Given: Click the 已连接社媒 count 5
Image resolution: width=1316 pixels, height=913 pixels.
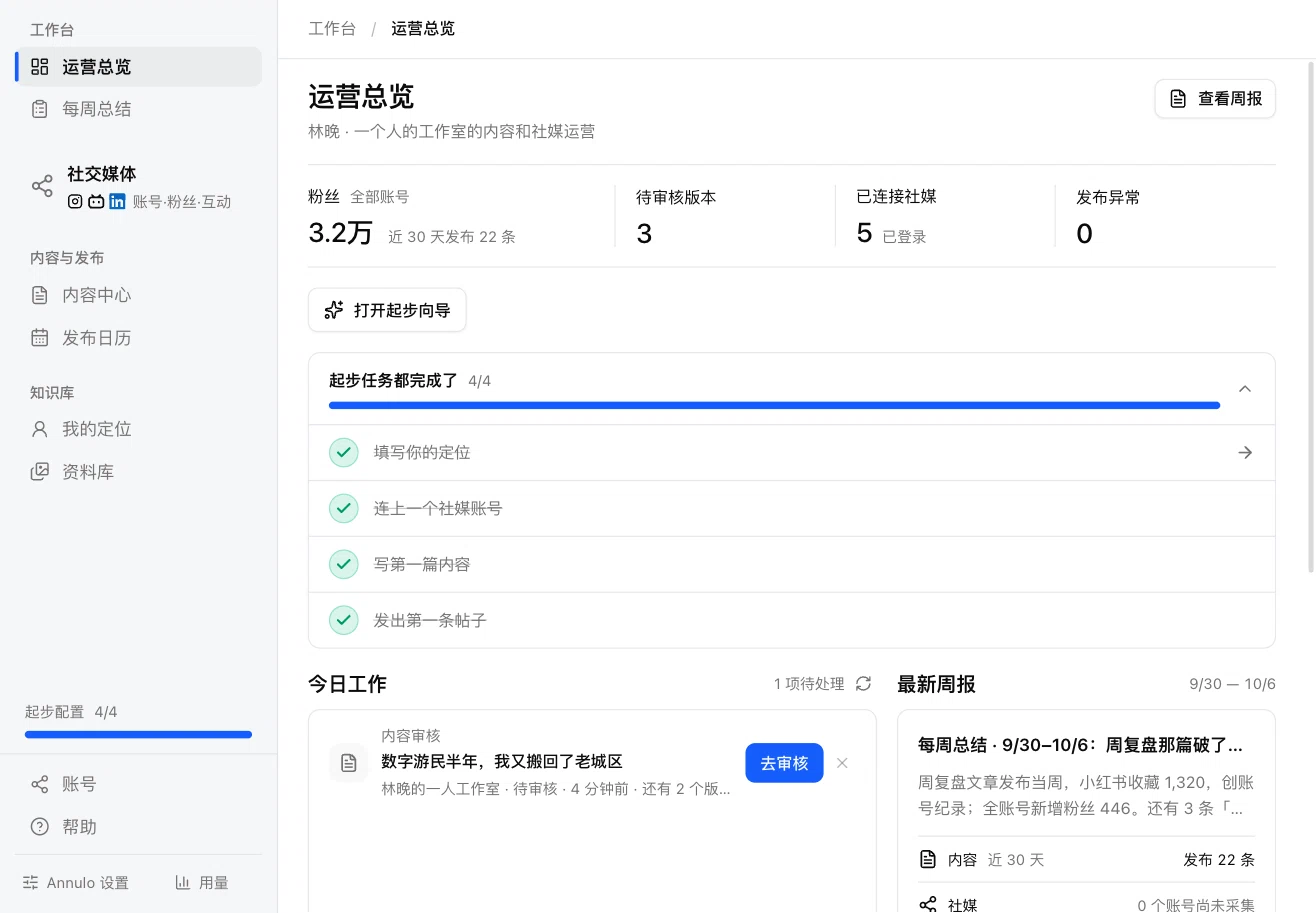Looking at the screenshot, I should tap(864, 234).
